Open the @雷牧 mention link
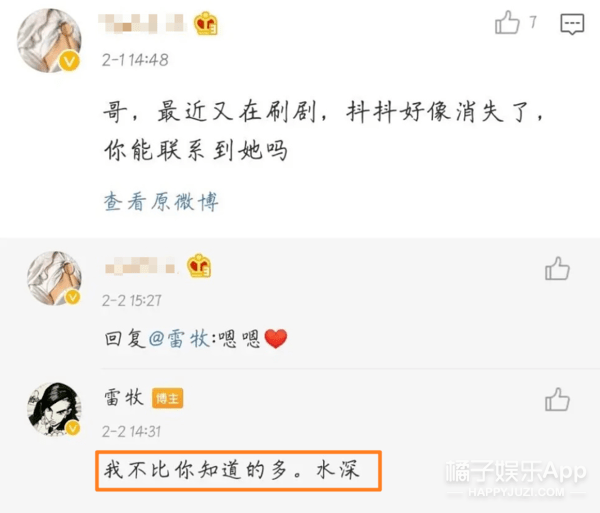This screenshot has height=513, width=600. (178, 339)
